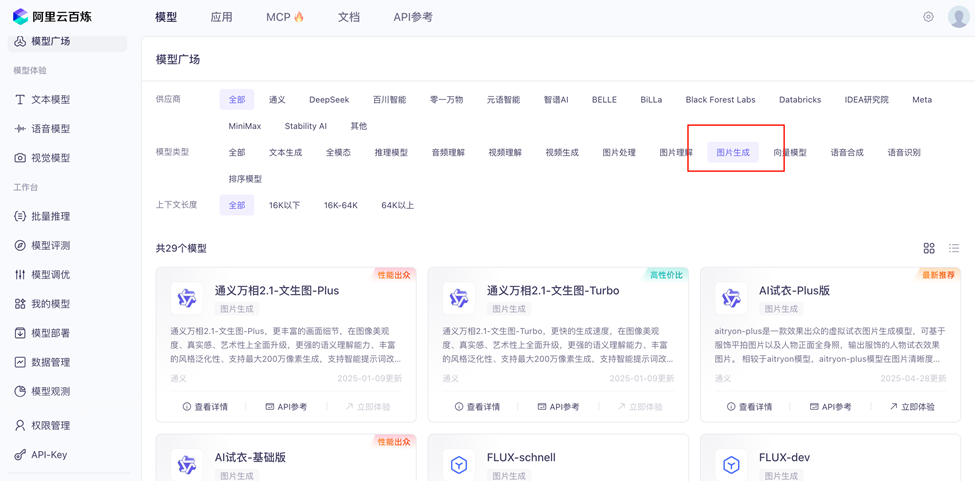Select the 图片生成 model type filter
The width and height of the screenshot is (975, 481).
(x=733, y=152)
